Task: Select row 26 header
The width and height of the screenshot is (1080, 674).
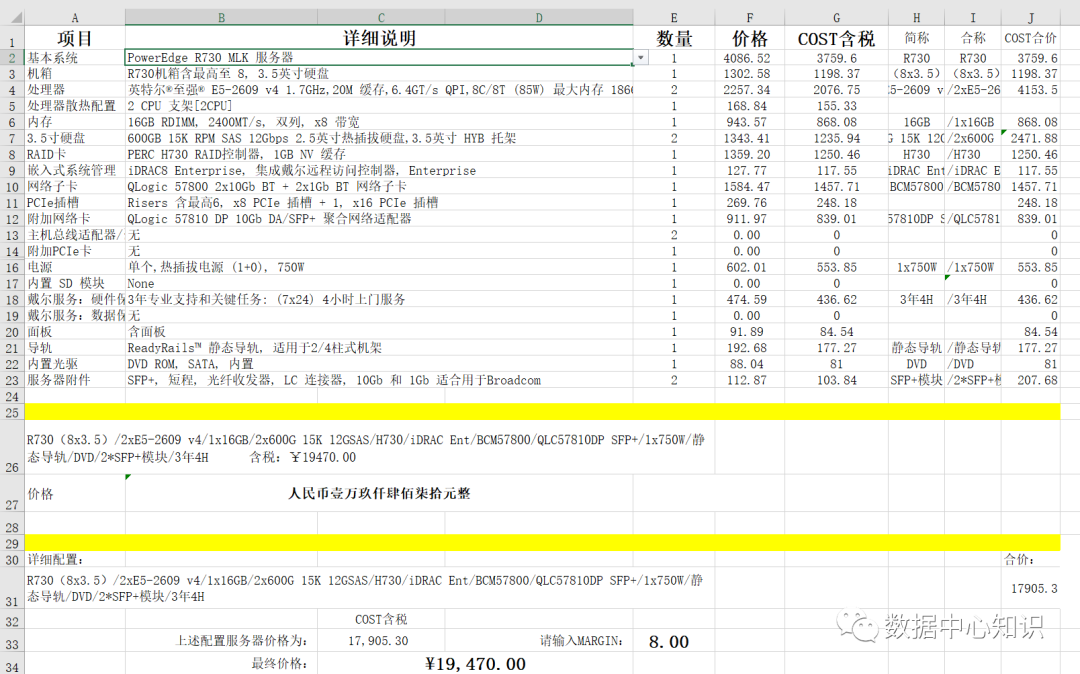Action: [12, 447]
